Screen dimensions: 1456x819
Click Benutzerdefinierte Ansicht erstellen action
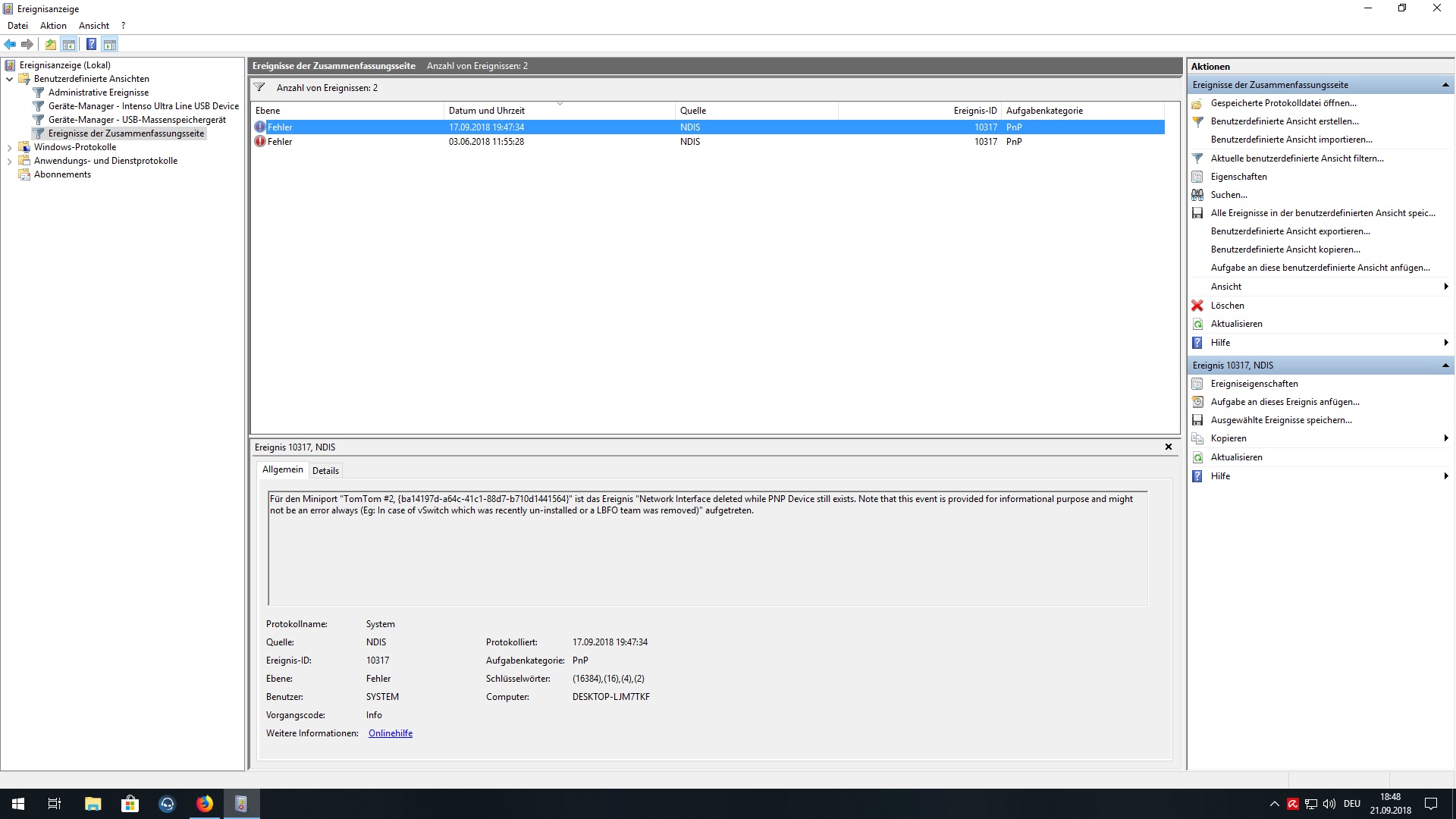coord(1284,121)
